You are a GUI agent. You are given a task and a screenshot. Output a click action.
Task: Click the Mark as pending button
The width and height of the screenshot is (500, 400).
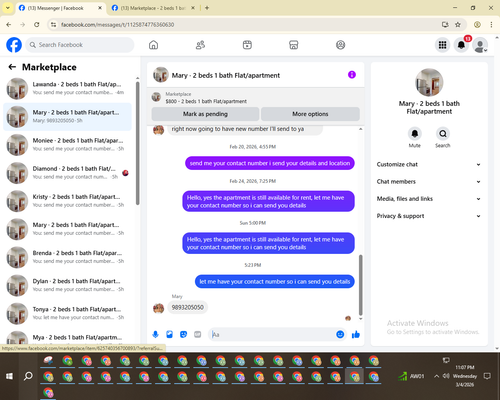click(x=205, y=114)
